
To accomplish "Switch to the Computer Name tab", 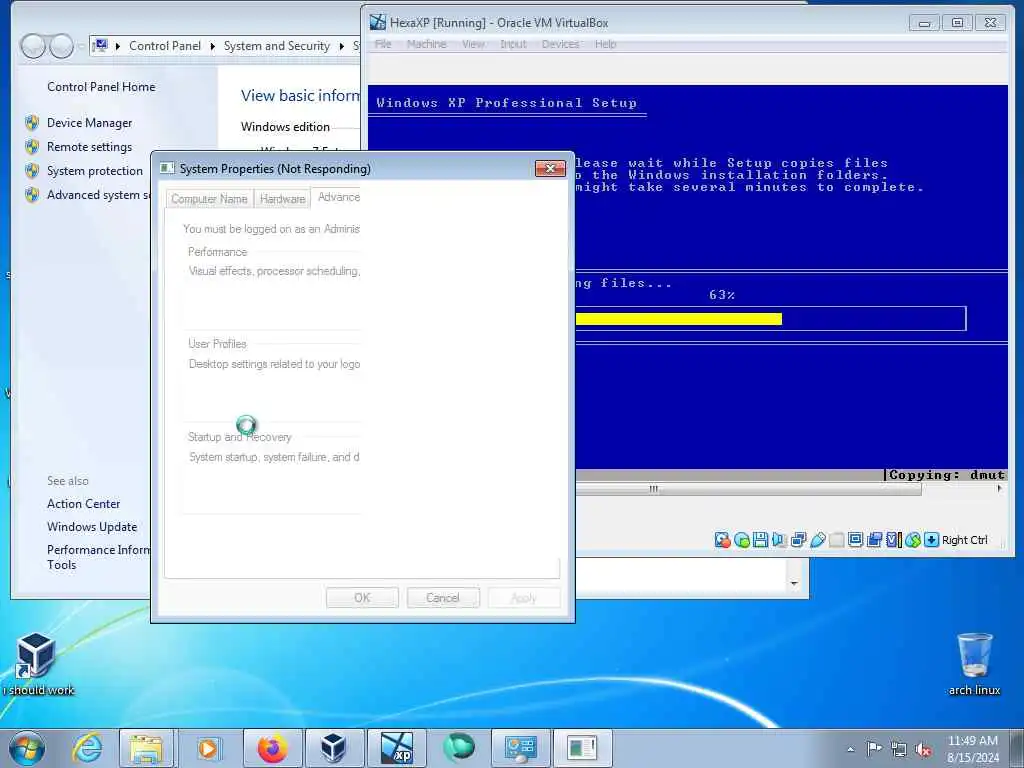I will click(209, 199).
